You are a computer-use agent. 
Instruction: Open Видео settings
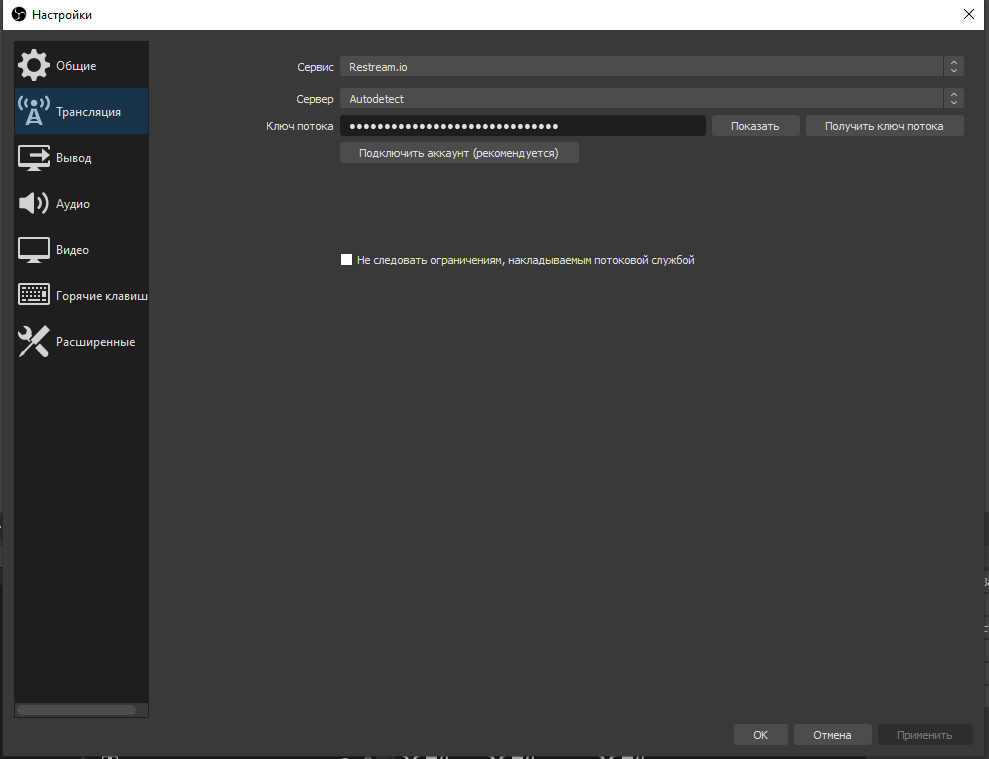click(81, 249)
